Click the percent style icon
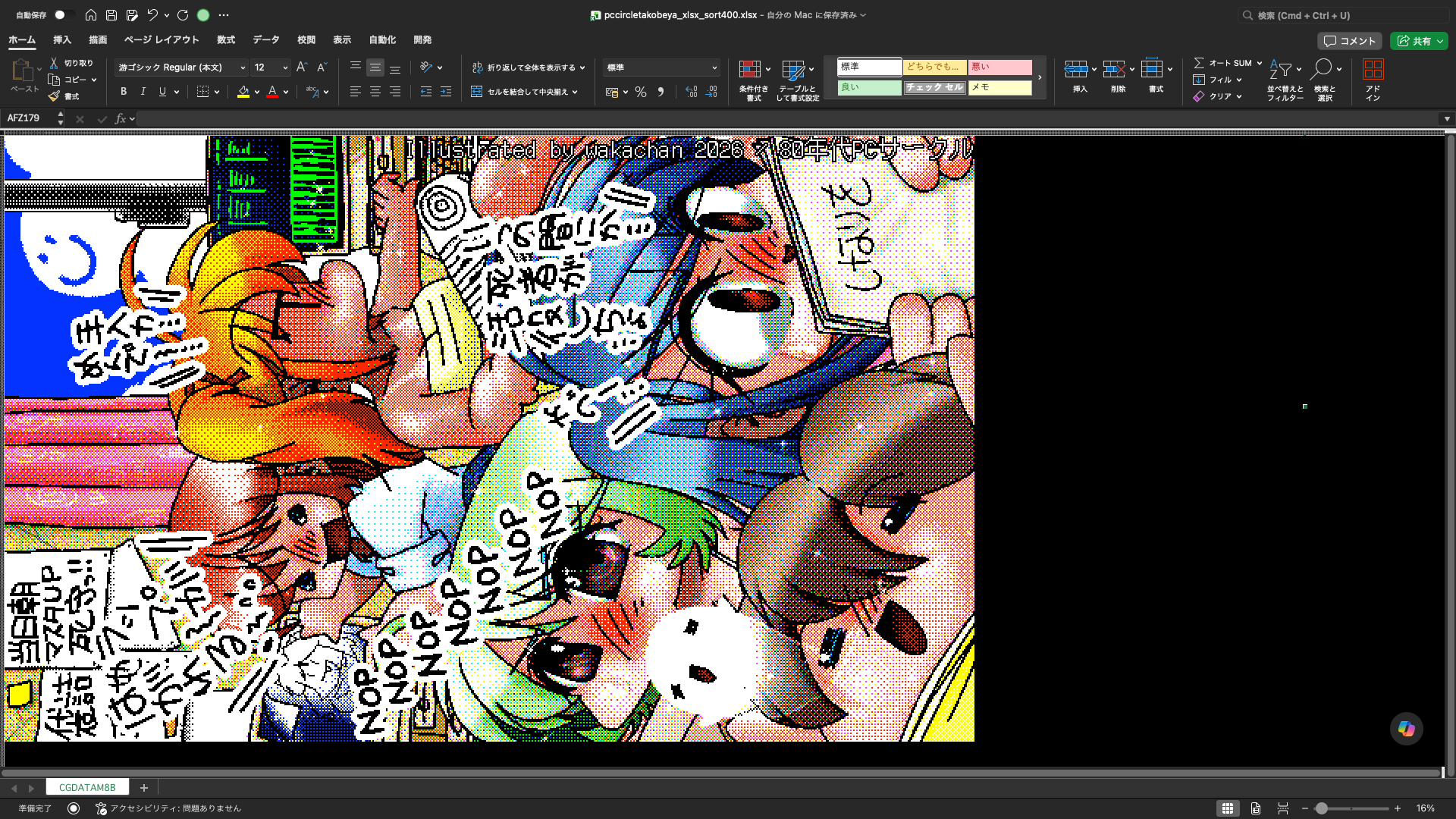The height and width of the screenshot is (819, 1456). click(641, 92)
